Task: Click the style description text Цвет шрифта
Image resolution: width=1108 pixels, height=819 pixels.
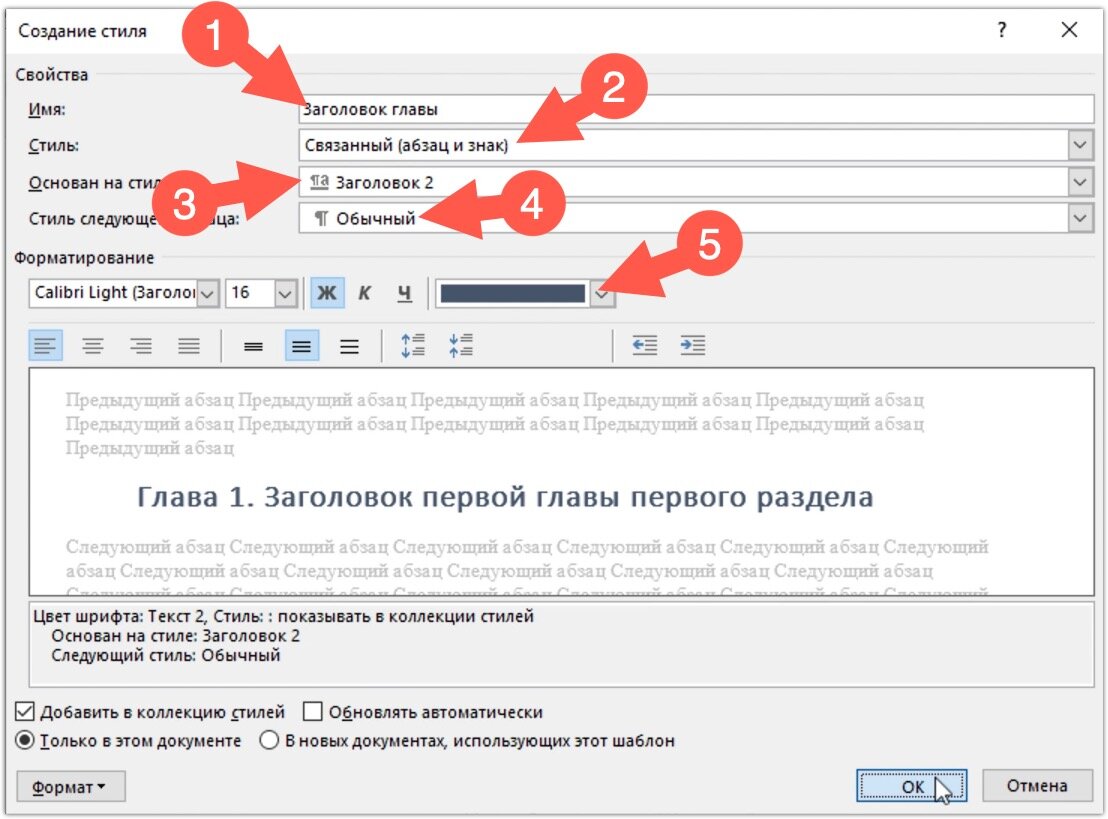Action: click(283, 616)
